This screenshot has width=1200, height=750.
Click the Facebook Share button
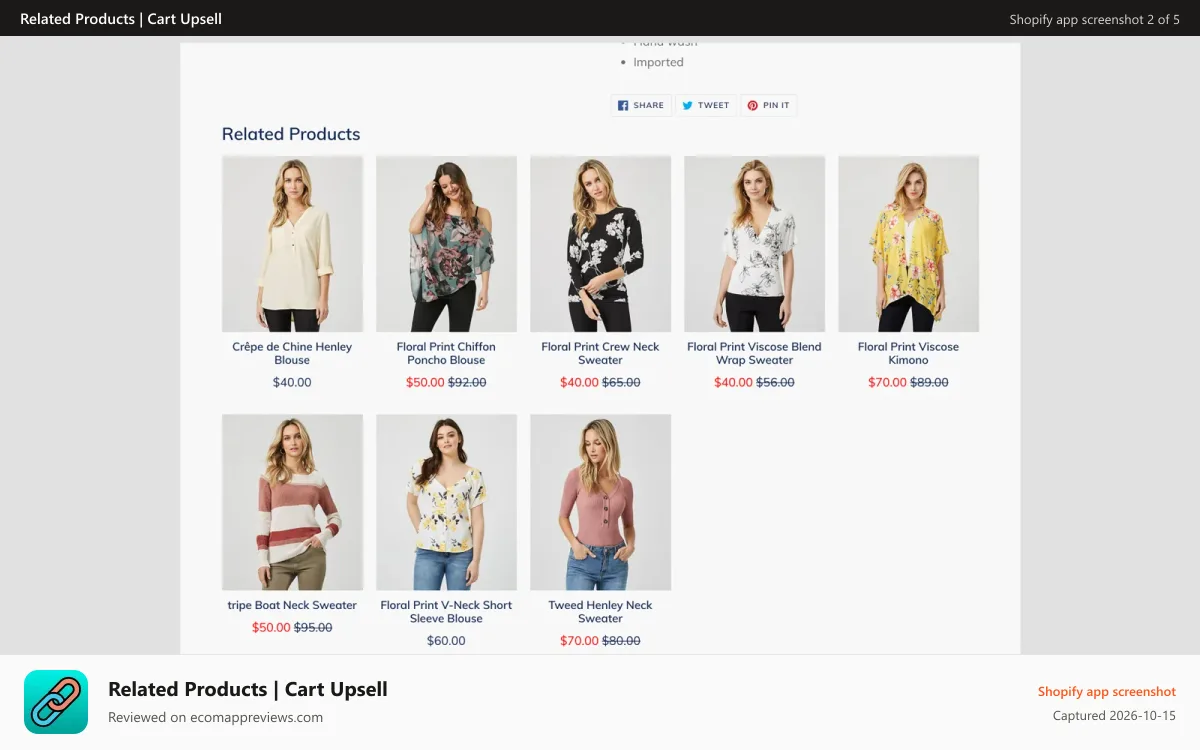pos(641,105)
